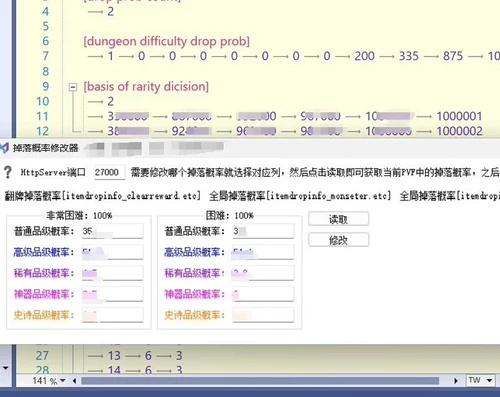This screenshot has width=500, height=397.
Task: Click the left arrow of horizontal scrollbar
Action: pyautogui.click(x=74, y=381)
